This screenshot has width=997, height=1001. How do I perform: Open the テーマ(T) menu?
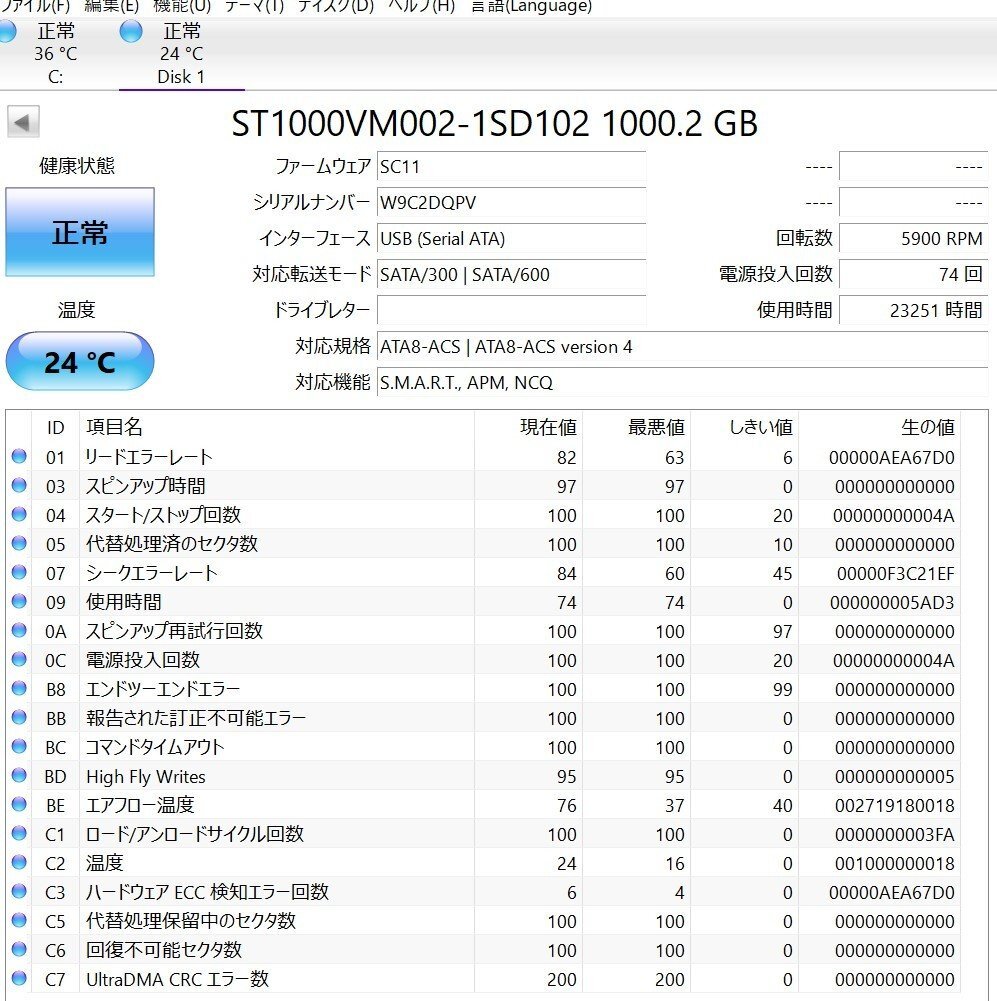(x=257, y=5)
